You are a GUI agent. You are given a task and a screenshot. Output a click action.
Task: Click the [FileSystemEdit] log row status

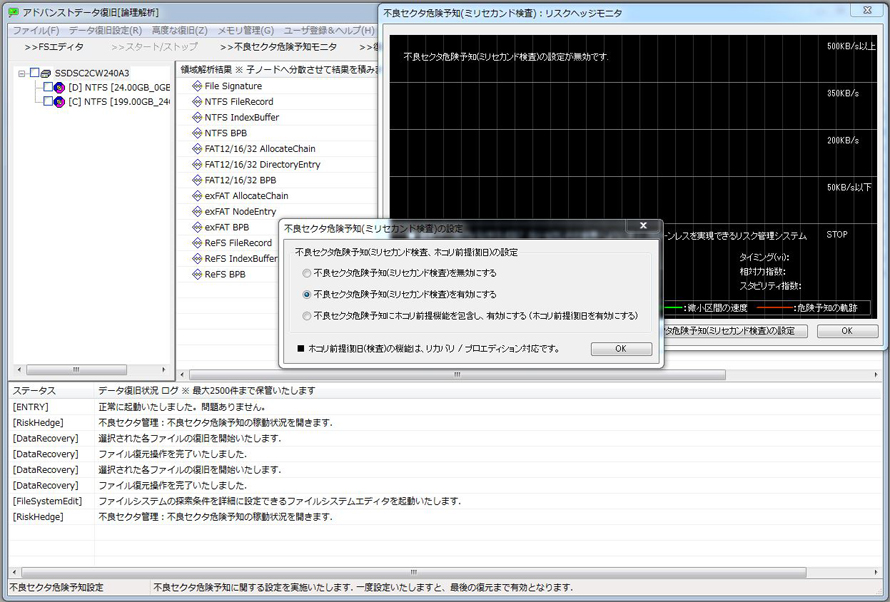pyautogui.click(x=48, y=502)
